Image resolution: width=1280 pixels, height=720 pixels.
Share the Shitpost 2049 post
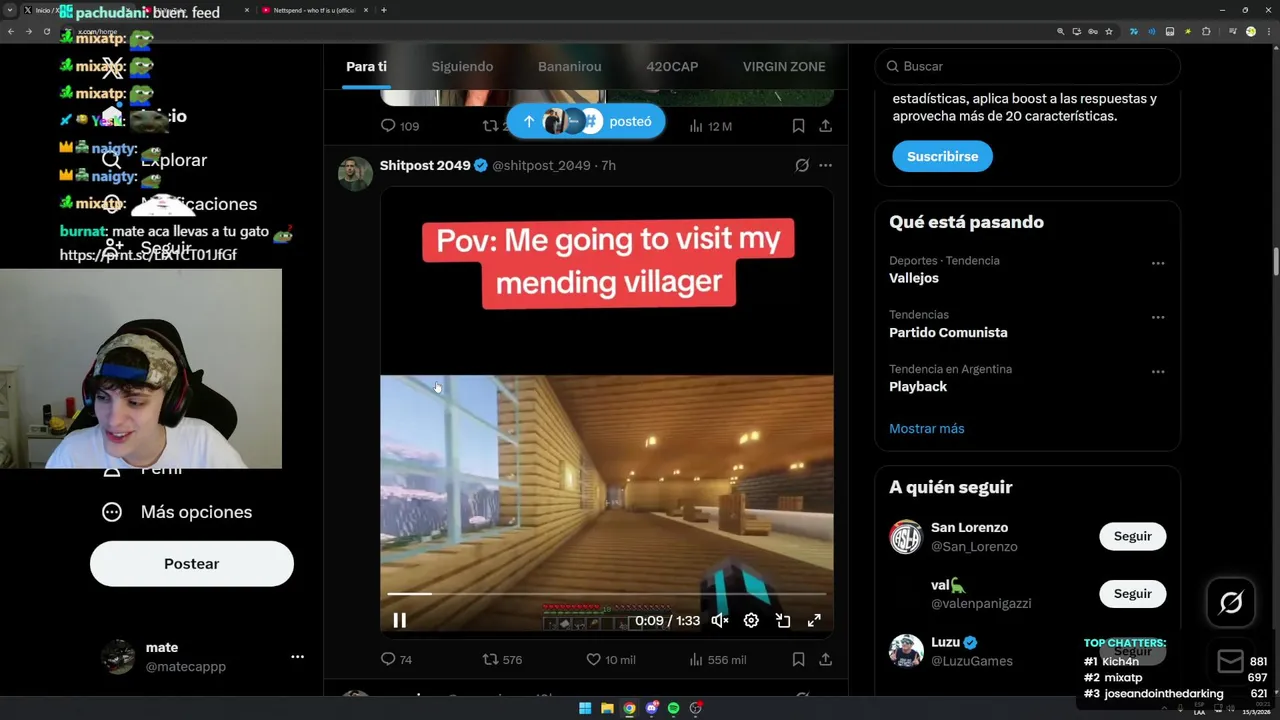click(x=825, y=659)
